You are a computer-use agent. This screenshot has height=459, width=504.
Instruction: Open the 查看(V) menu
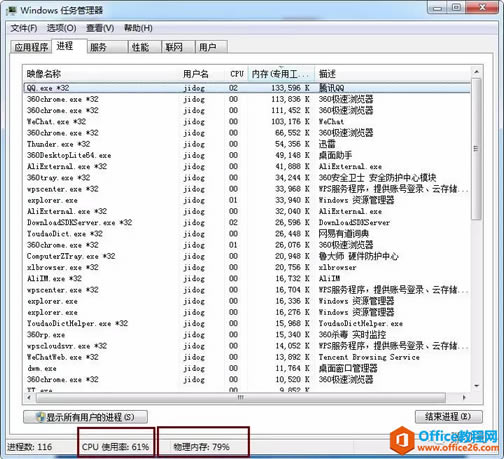click(100, 28)
